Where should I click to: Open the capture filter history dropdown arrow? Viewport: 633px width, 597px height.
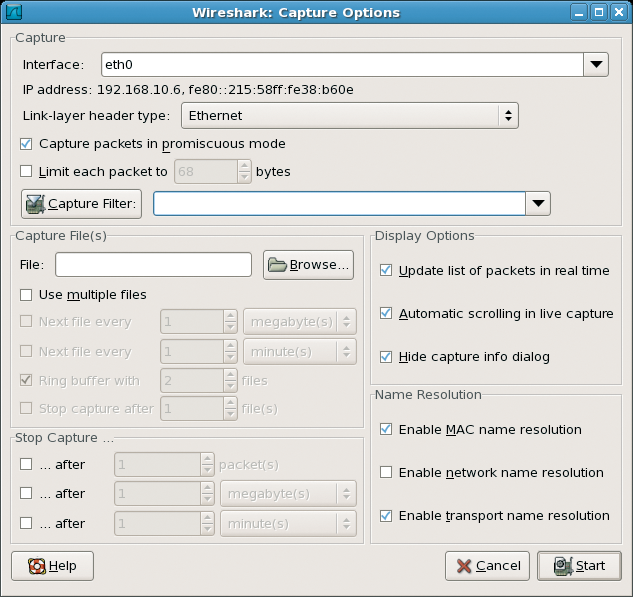click(x=538, y=203)
